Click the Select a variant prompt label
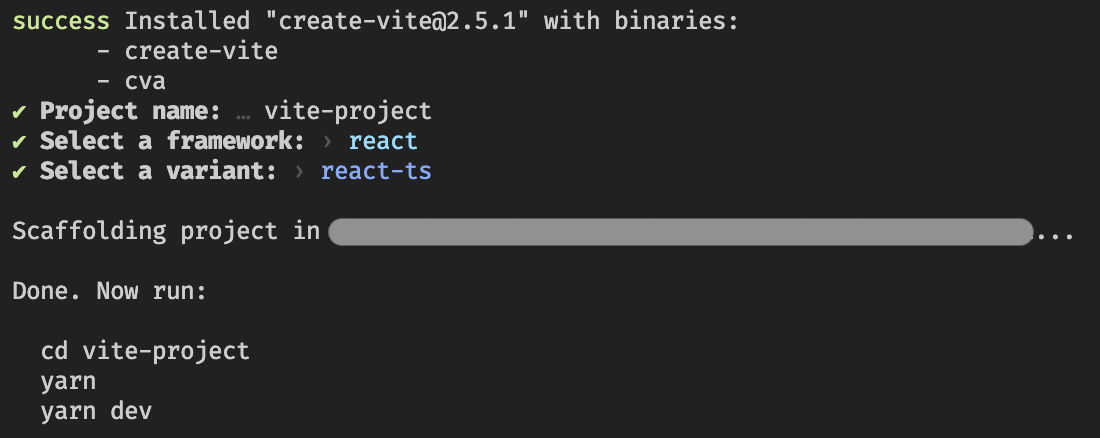The image size is (1100, 438). pos(158,171)
